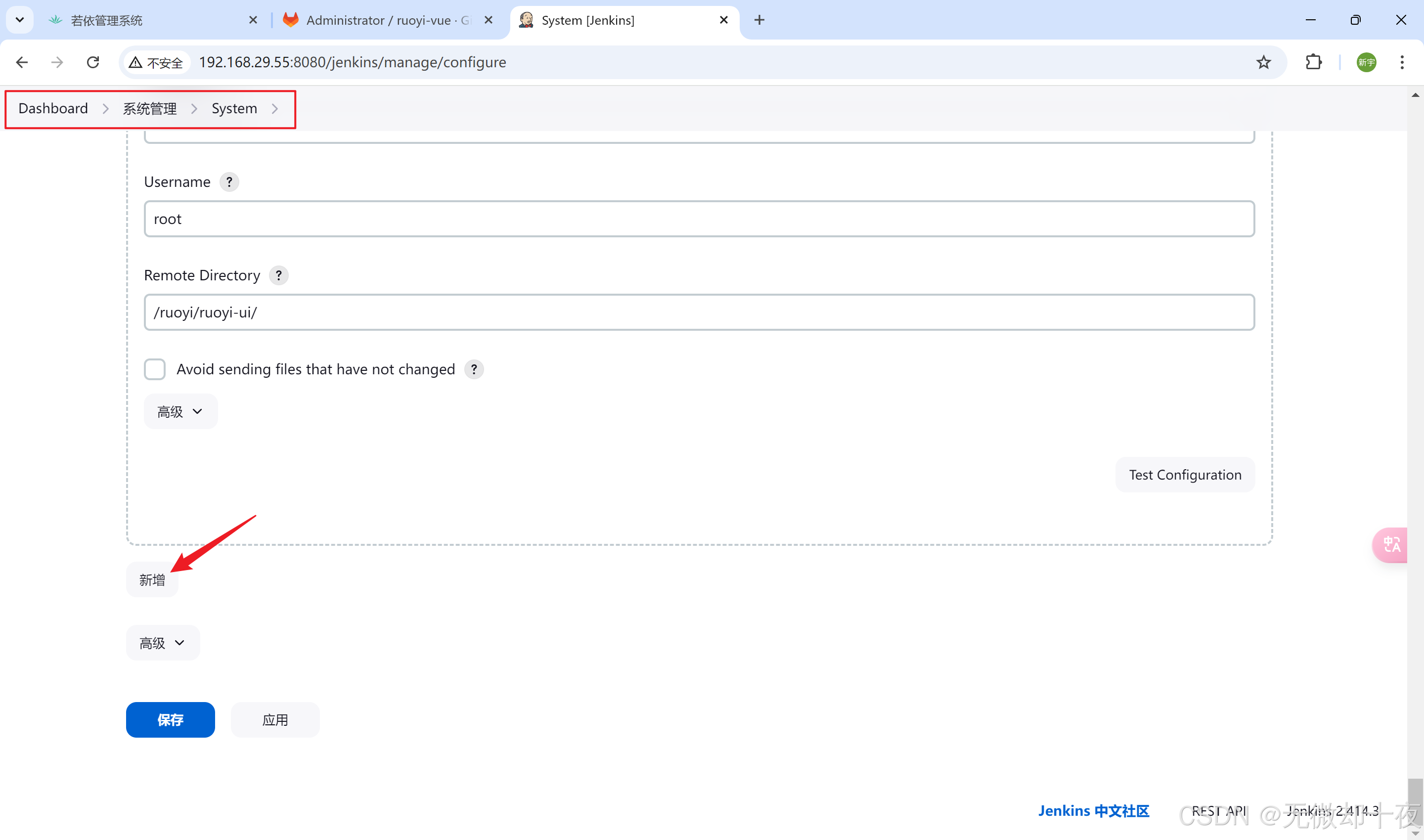Click the vertical scrollbar thumb at bottom
The image size is (1424, 840).
[x=1415, y=801]
